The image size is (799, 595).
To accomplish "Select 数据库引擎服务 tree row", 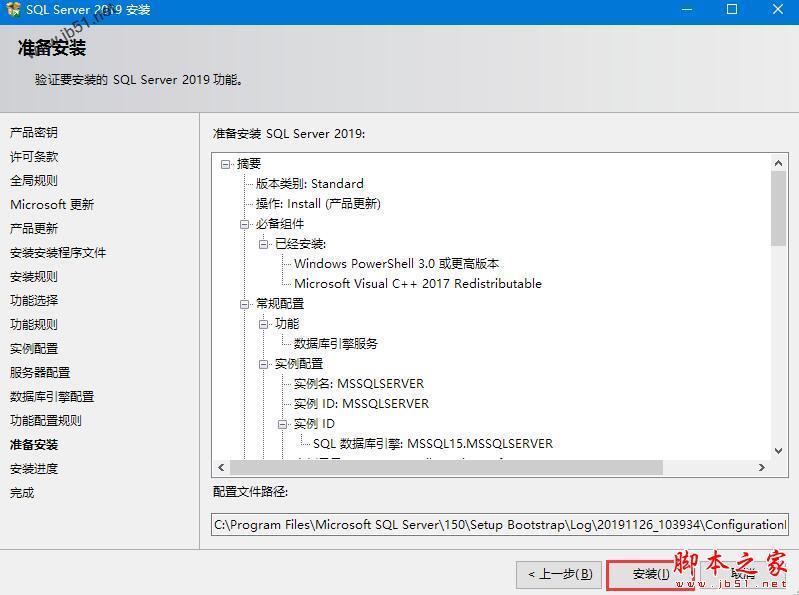I will pyautogui.click(x=336, y=344).
